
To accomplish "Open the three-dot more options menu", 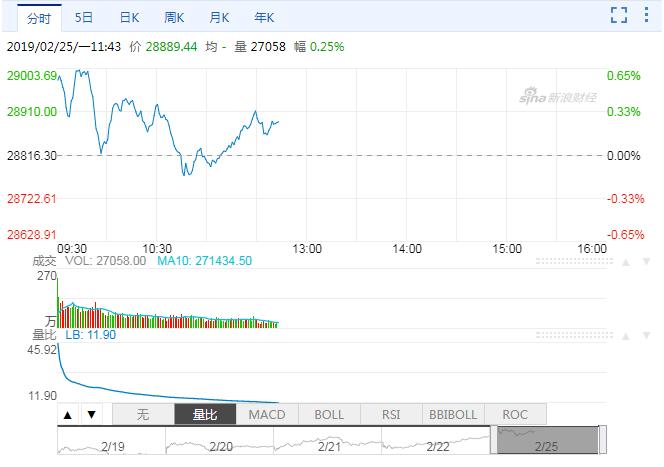I will point(648,15).
